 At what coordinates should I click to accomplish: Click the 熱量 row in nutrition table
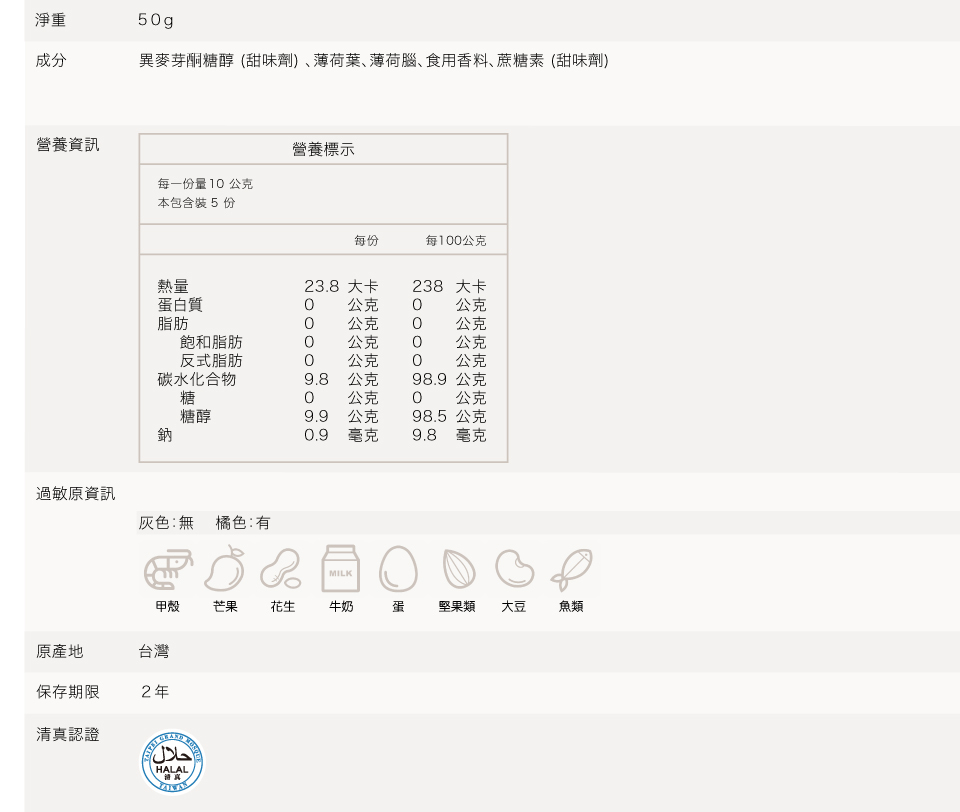[x=173, y=287]
